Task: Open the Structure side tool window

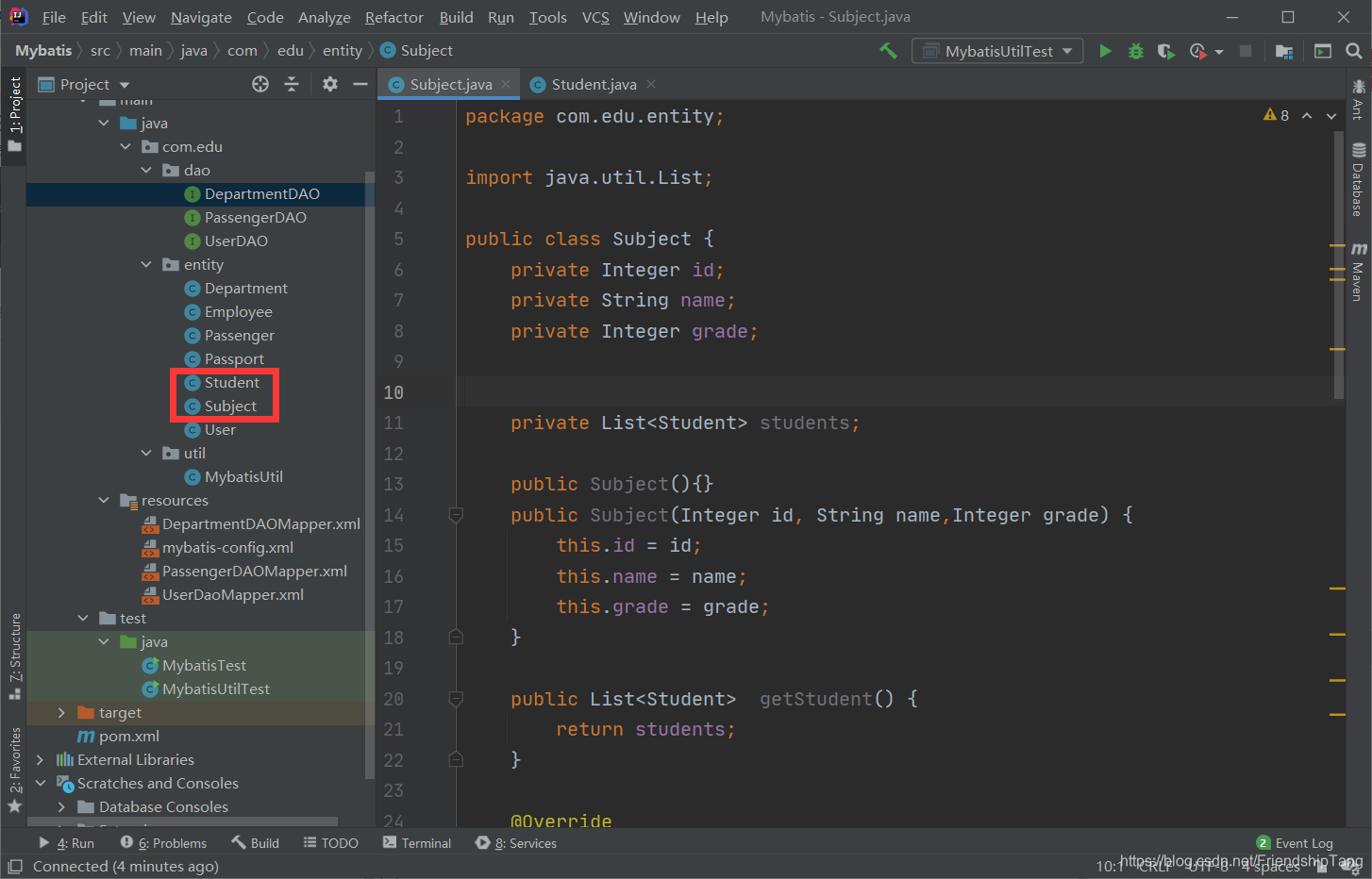Action: coord(14,655)
